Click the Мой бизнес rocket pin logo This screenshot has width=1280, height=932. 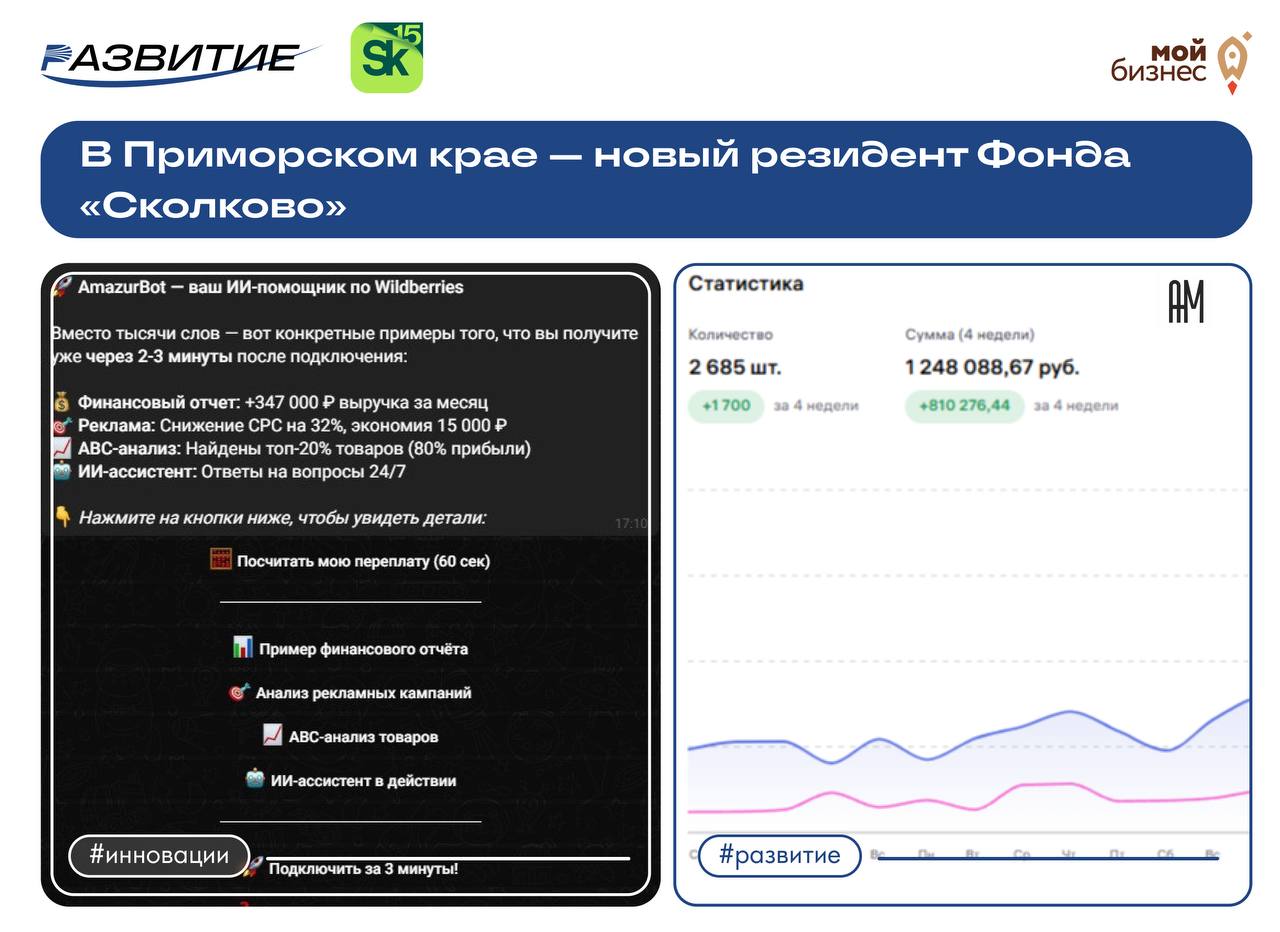point(1232,62)
